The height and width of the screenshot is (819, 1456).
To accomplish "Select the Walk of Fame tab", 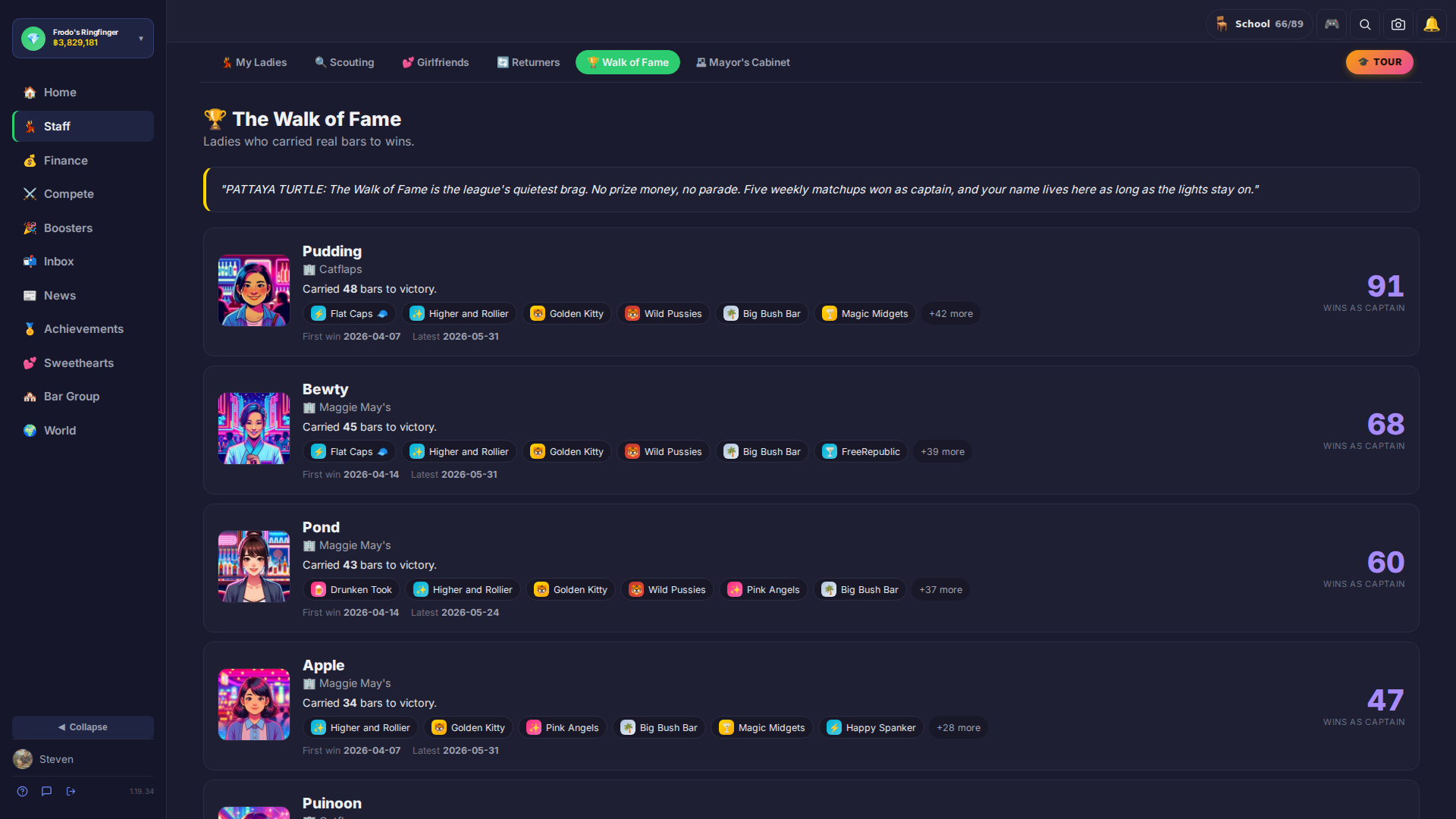I will (628, 62).
